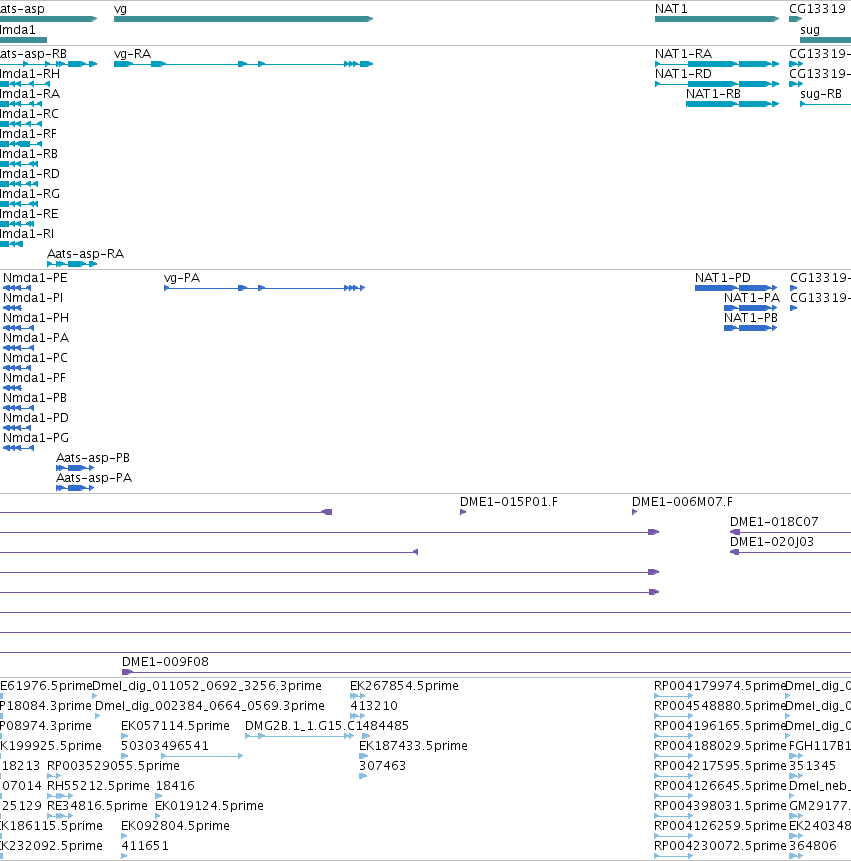Open the CG13319 gene label
Screen dimensions: 851x861
point(817,9)
